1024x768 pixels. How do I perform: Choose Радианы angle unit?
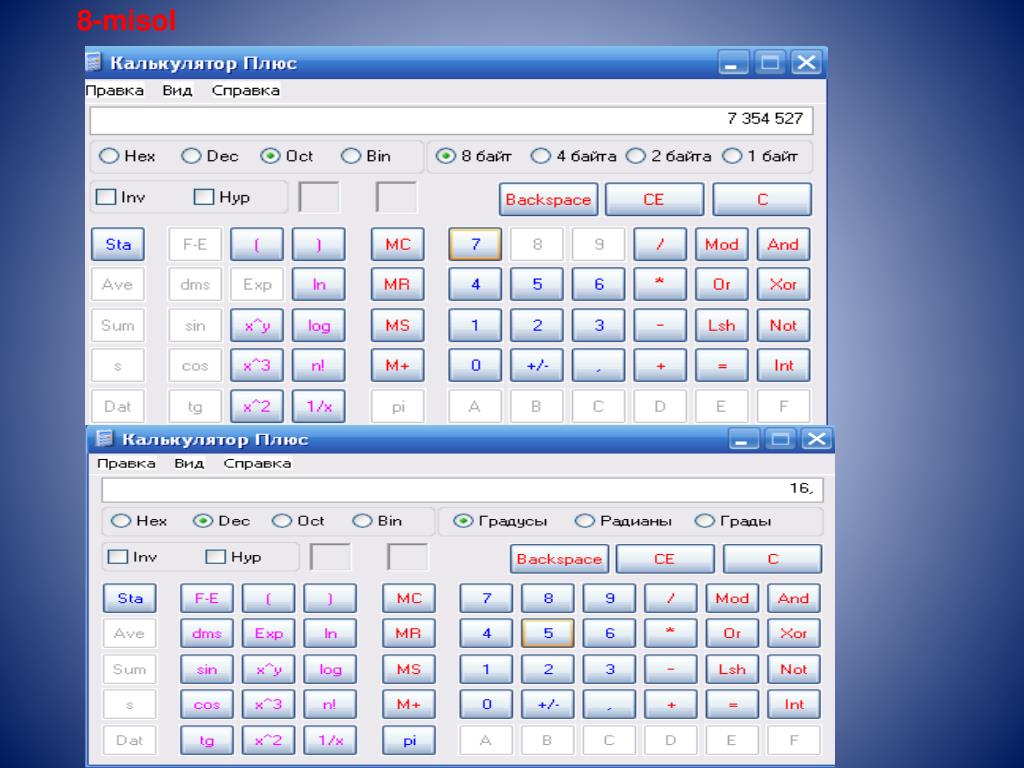pyautogui.click(x=584, y=521)
